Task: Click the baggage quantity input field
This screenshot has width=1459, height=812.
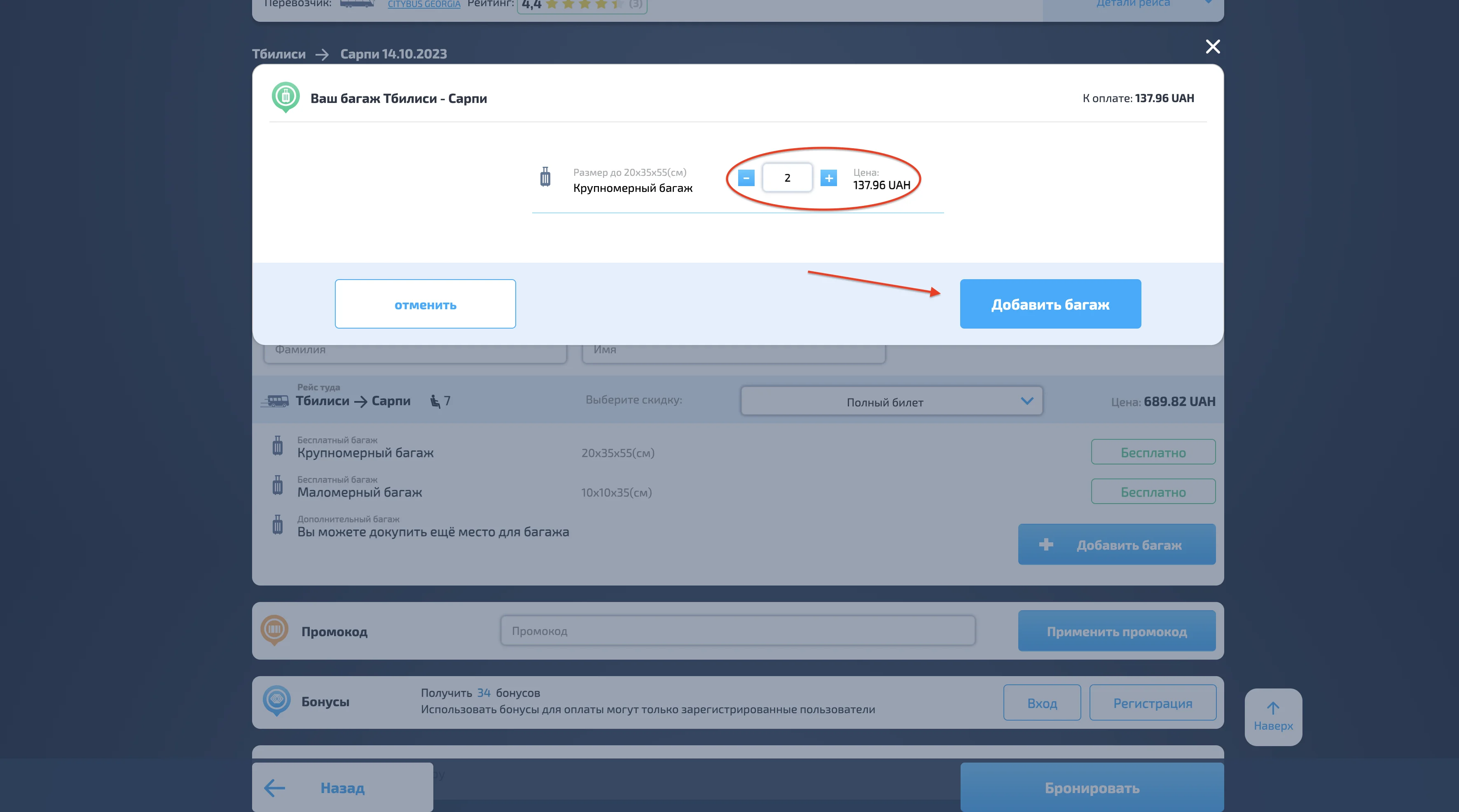Action: click(787, 178)
